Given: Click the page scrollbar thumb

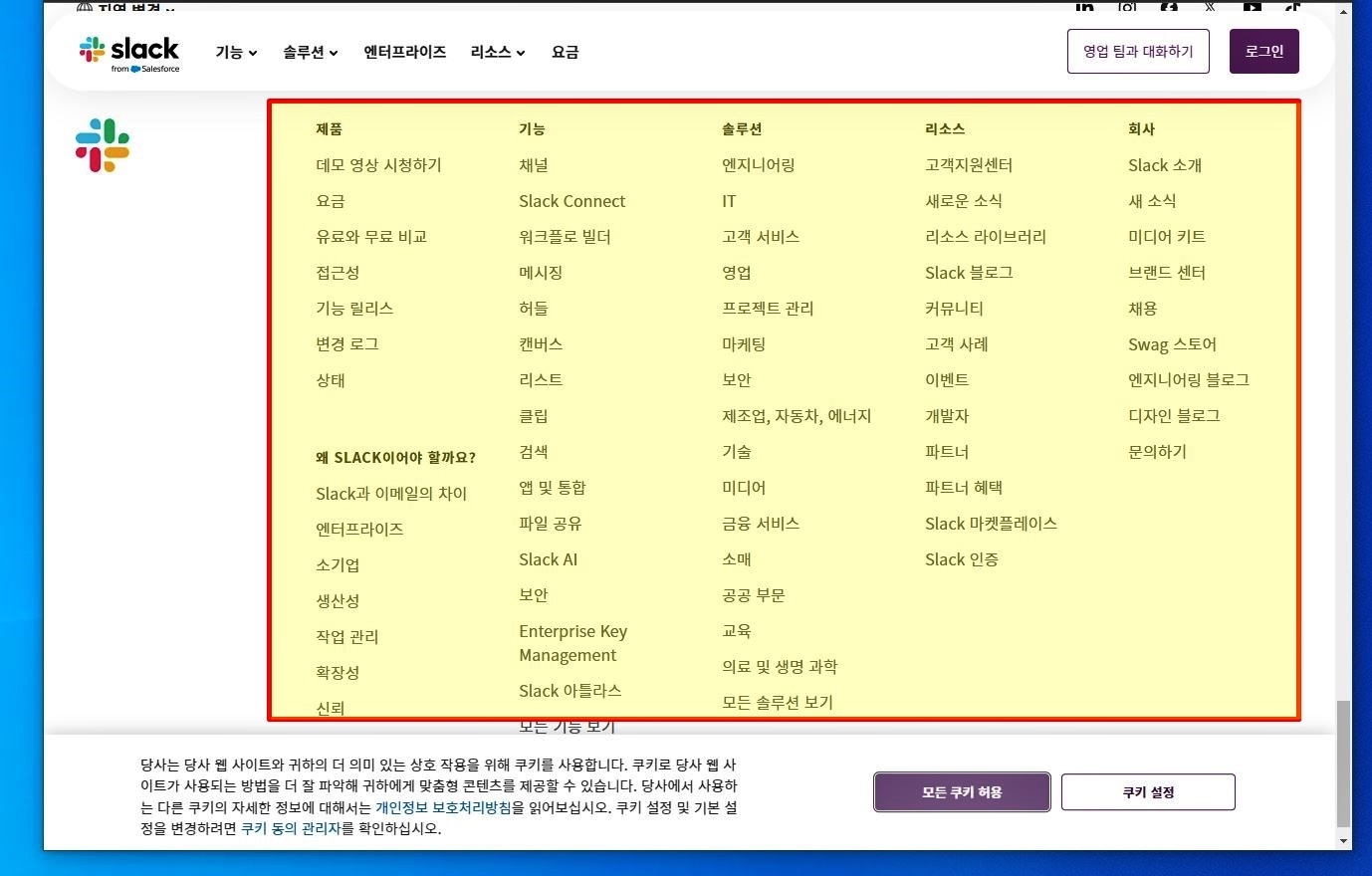Looking at the screenshot, I should point(1343,765).
